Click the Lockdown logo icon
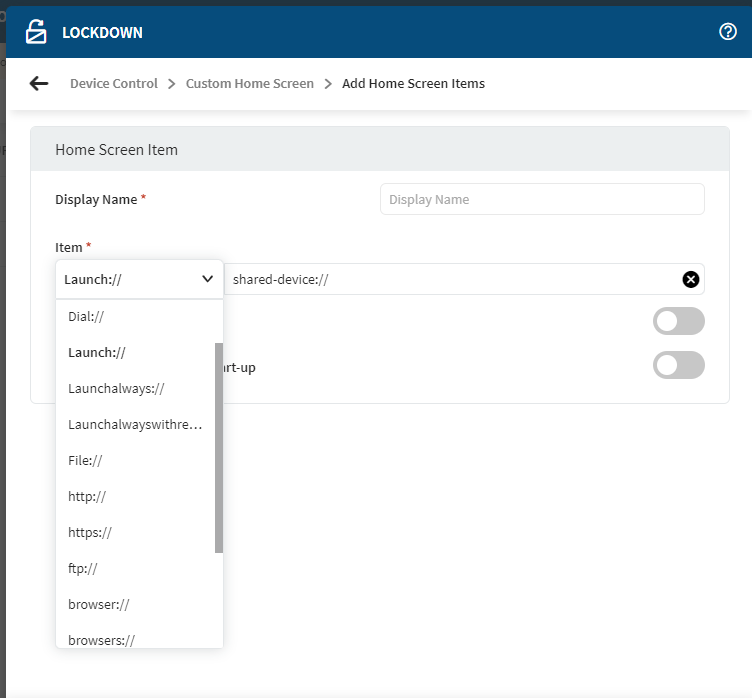This screenshot has width=752, height=698. click(x=36, y=32)
